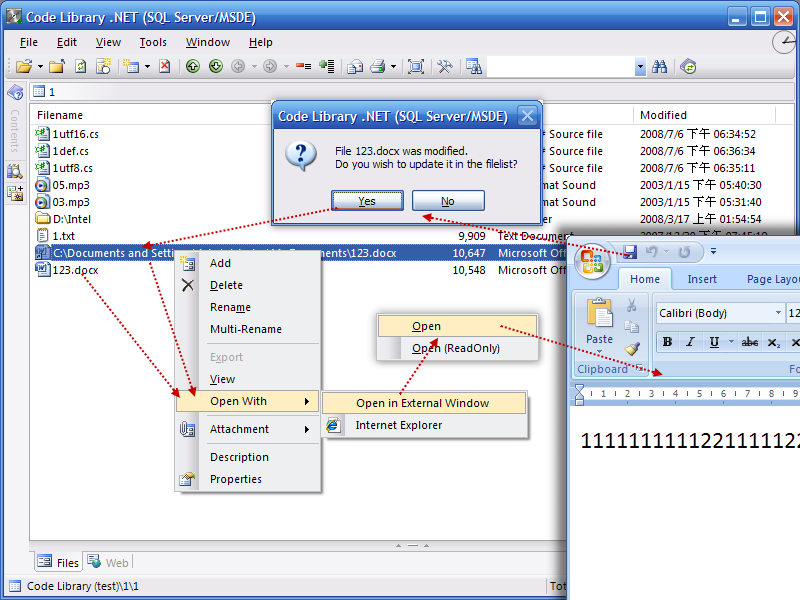Viewport: 800px width, 600px height.
Task: Open the search box dropdown arrow
Action: [x=640, y=66]
